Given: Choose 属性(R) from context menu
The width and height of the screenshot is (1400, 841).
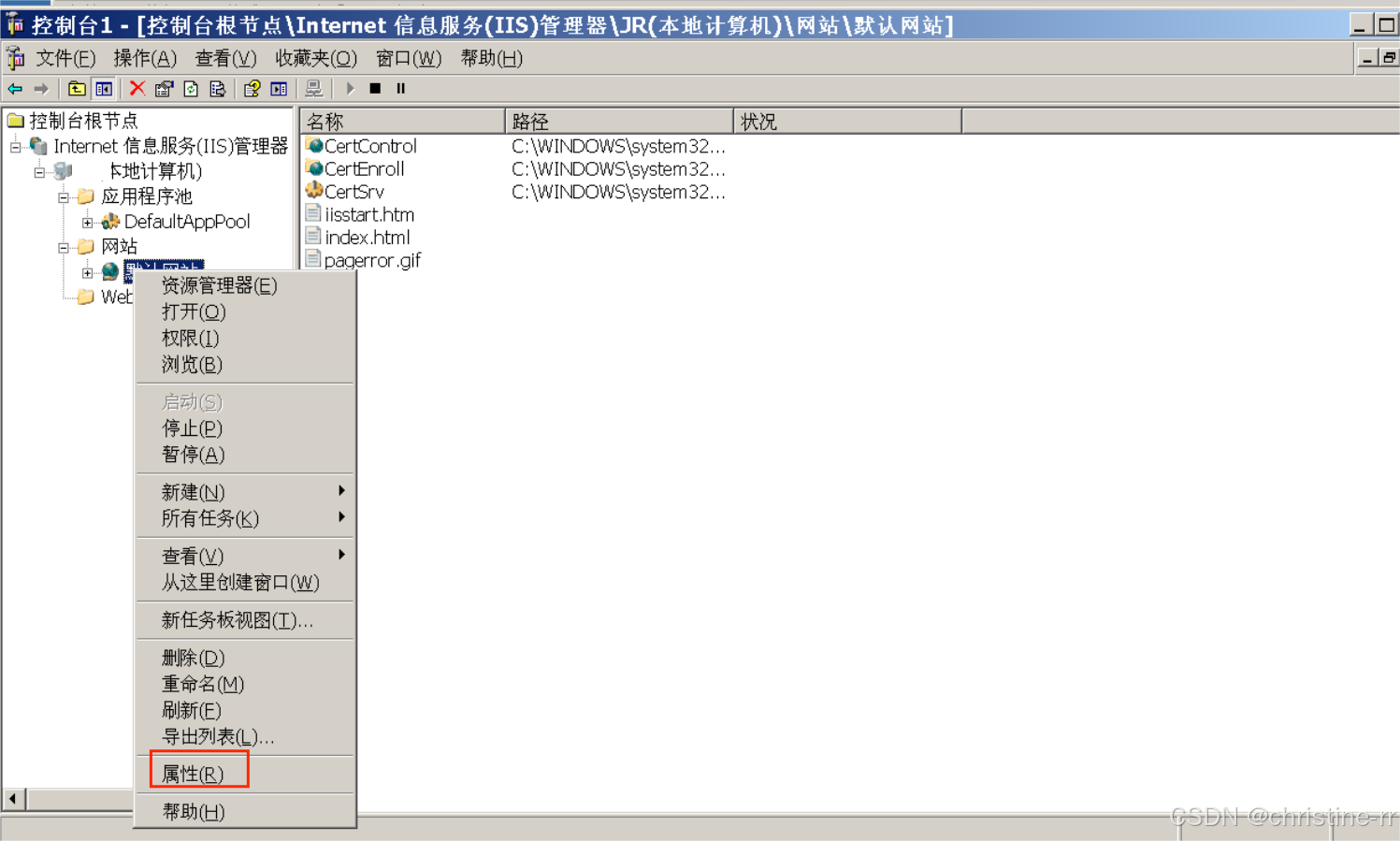Looking at the screenshot, I should coord(245,774).
